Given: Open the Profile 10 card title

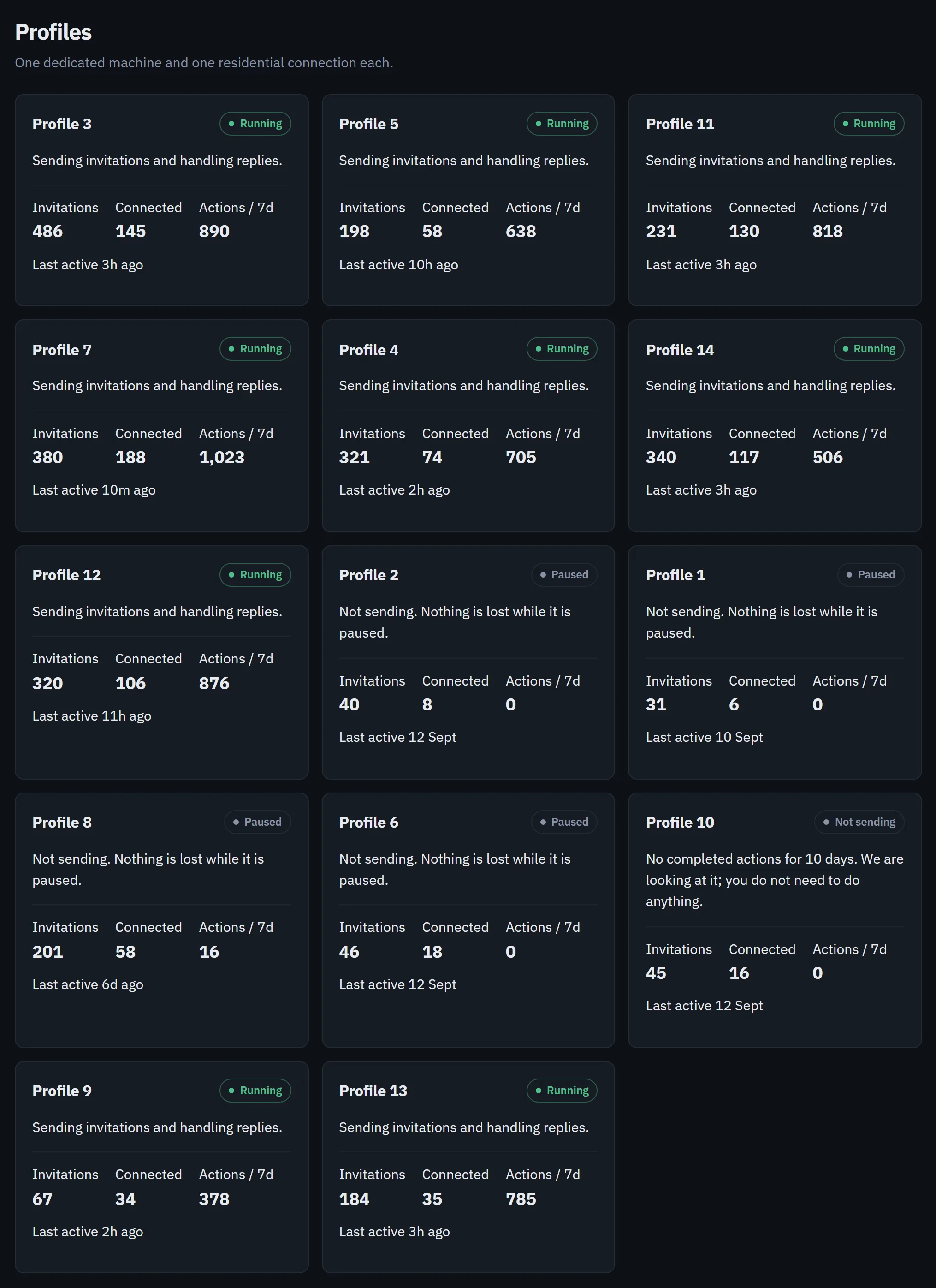Looking at the screenshot, I should pyautogui.click(x=680, y=823).
